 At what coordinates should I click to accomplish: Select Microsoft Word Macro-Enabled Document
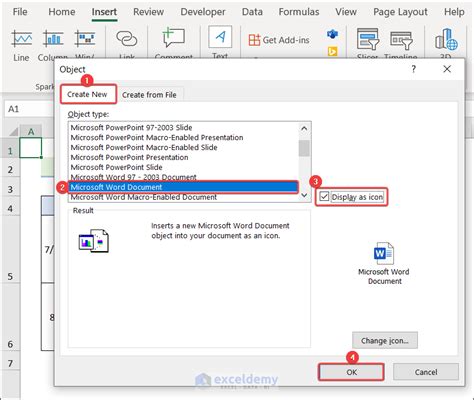(184, 197)
